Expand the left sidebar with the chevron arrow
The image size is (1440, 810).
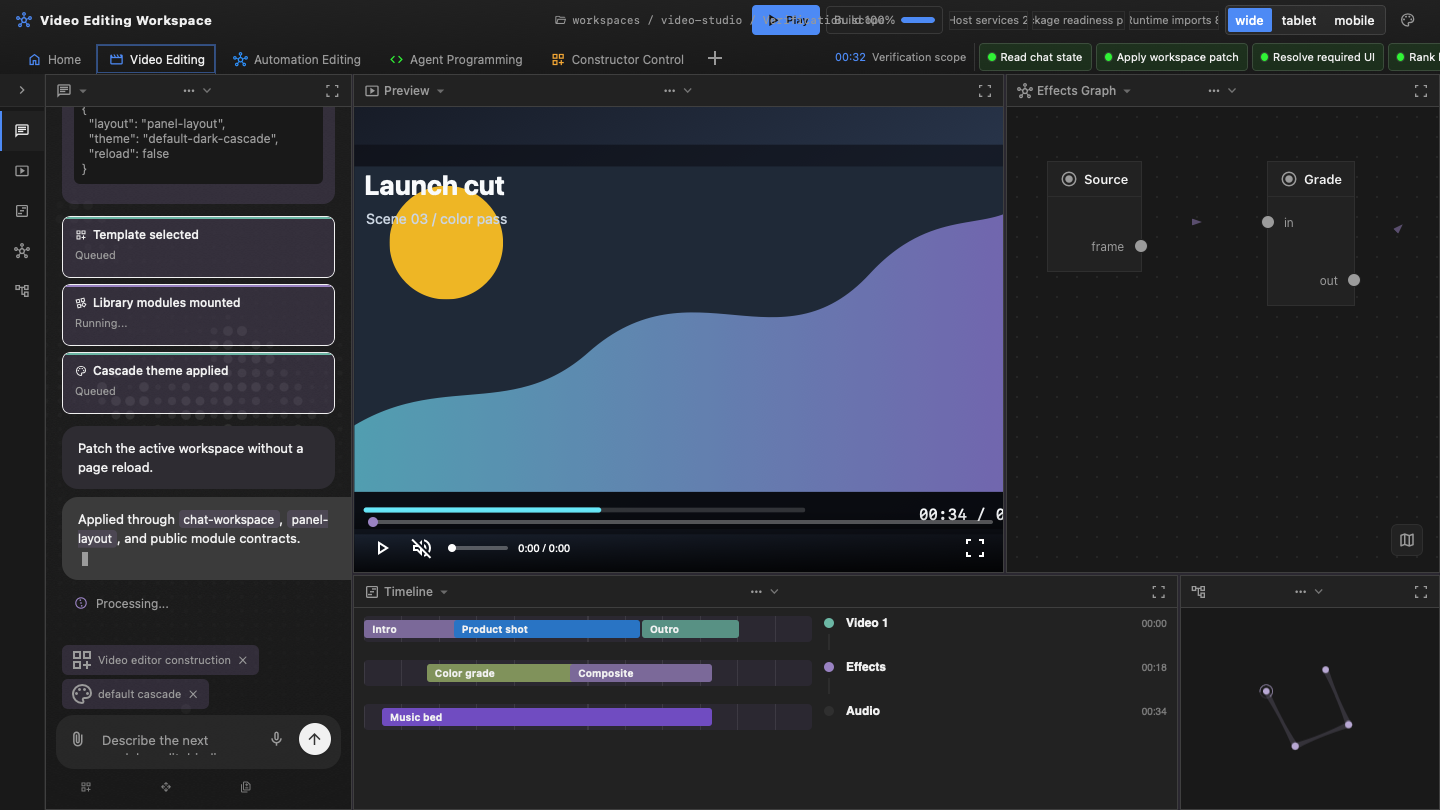click(22, 90)
